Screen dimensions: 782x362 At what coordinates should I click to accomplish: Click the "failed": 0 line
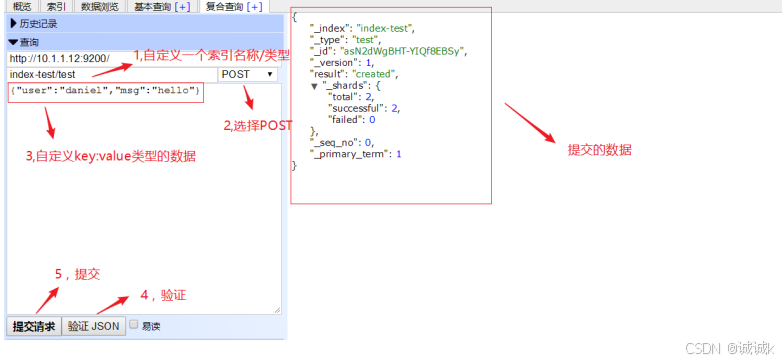(x=351, y=120)
